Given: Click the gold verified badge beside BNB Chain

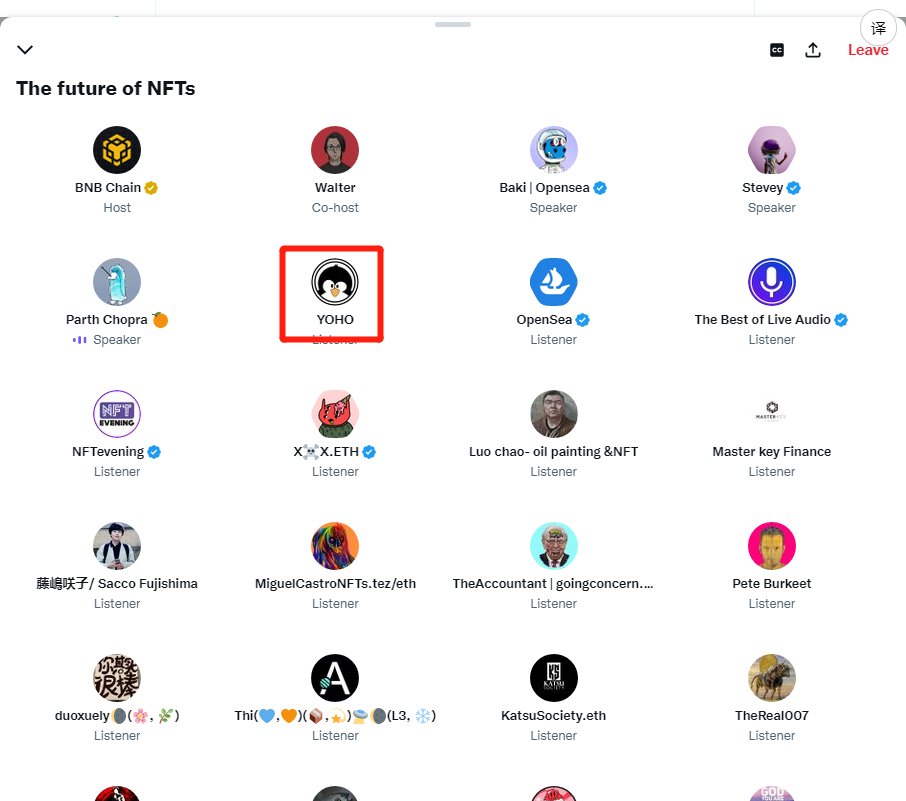Looking at the screenshot, I should click(x=151, y=188).
